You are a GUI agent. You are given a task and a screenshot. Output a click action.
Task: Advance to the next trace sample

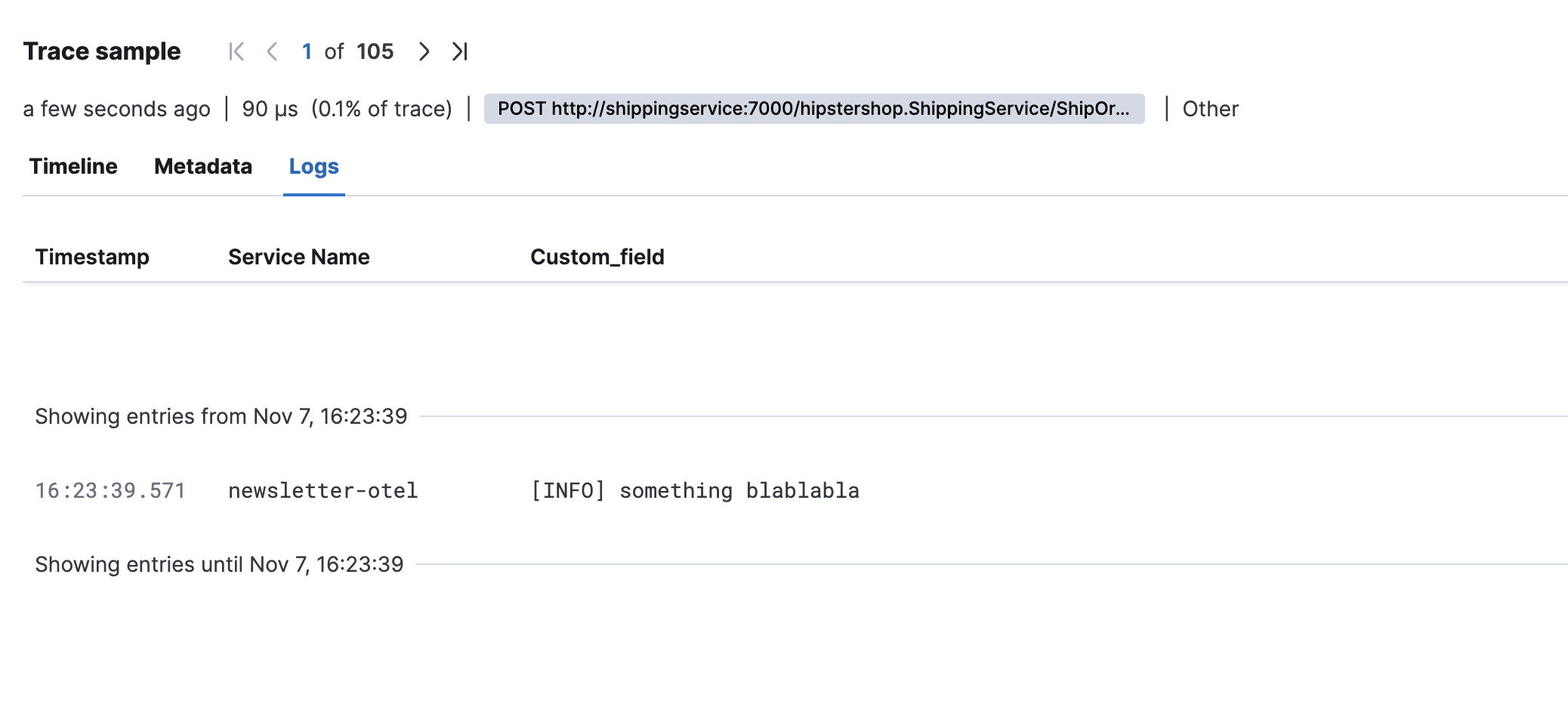tap(424, 51)
